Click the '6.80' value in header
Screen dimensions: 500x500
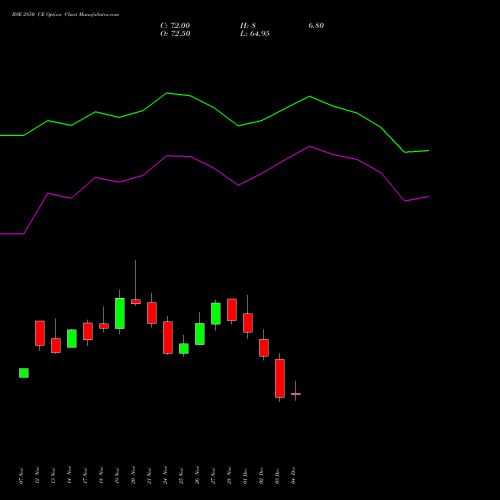tap(316, 26)
